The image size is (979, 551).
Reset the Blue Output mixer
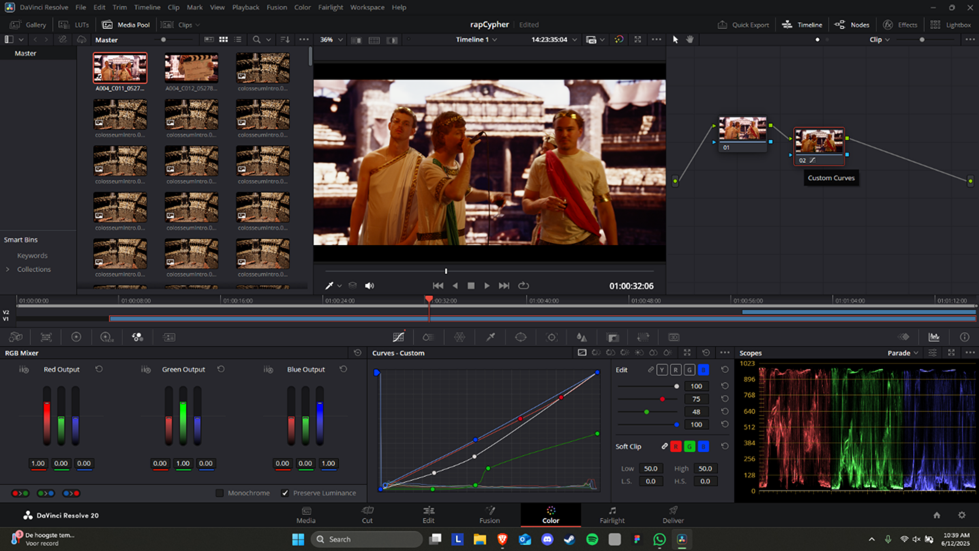pos(343,369)
